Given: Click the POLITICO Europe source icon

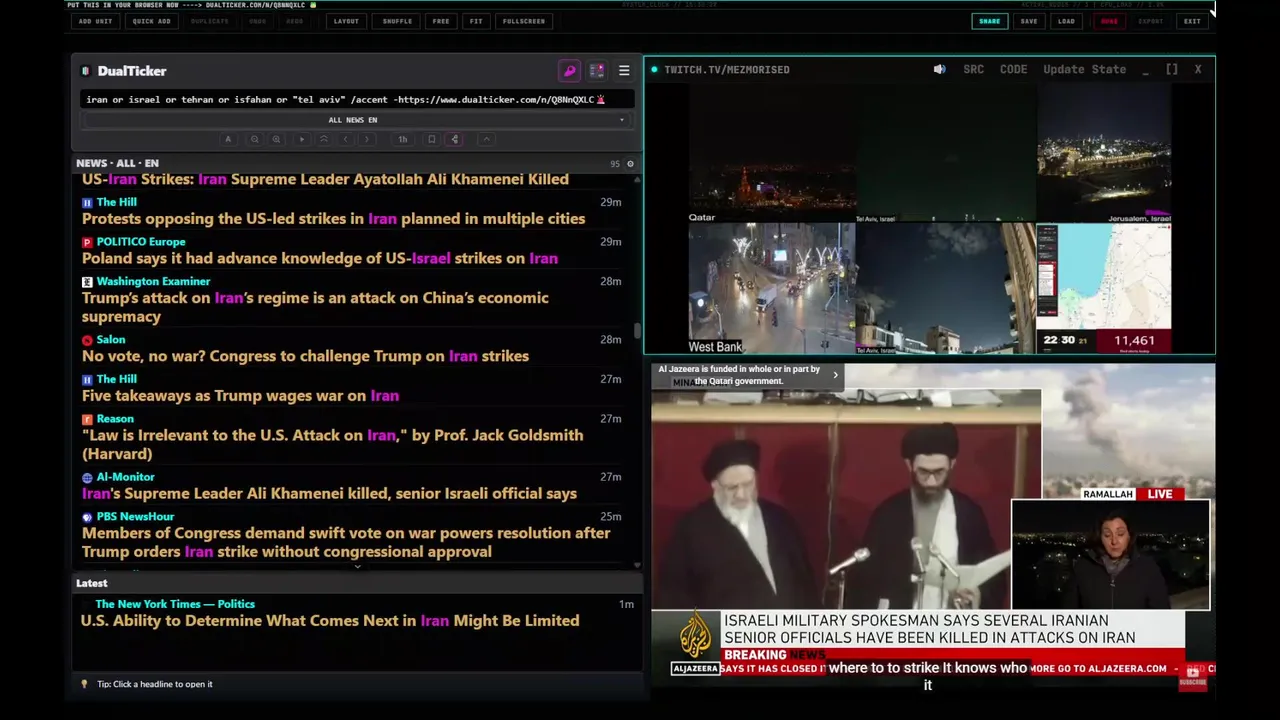Looking at the screenshot, I should pyautogui.click(x=87, y=242).
